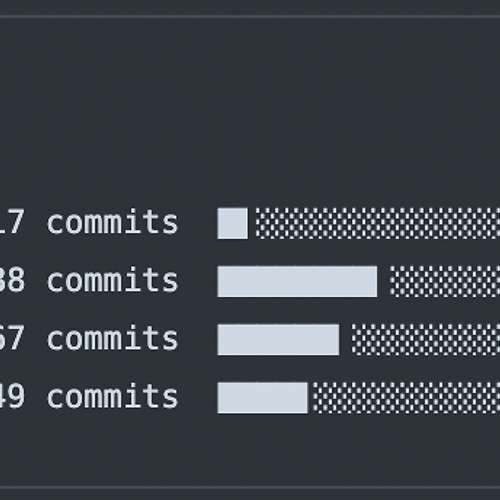Click the number 7 before third commits label
Viewport: 500px width, 500px height.
[x=16, y=338]
